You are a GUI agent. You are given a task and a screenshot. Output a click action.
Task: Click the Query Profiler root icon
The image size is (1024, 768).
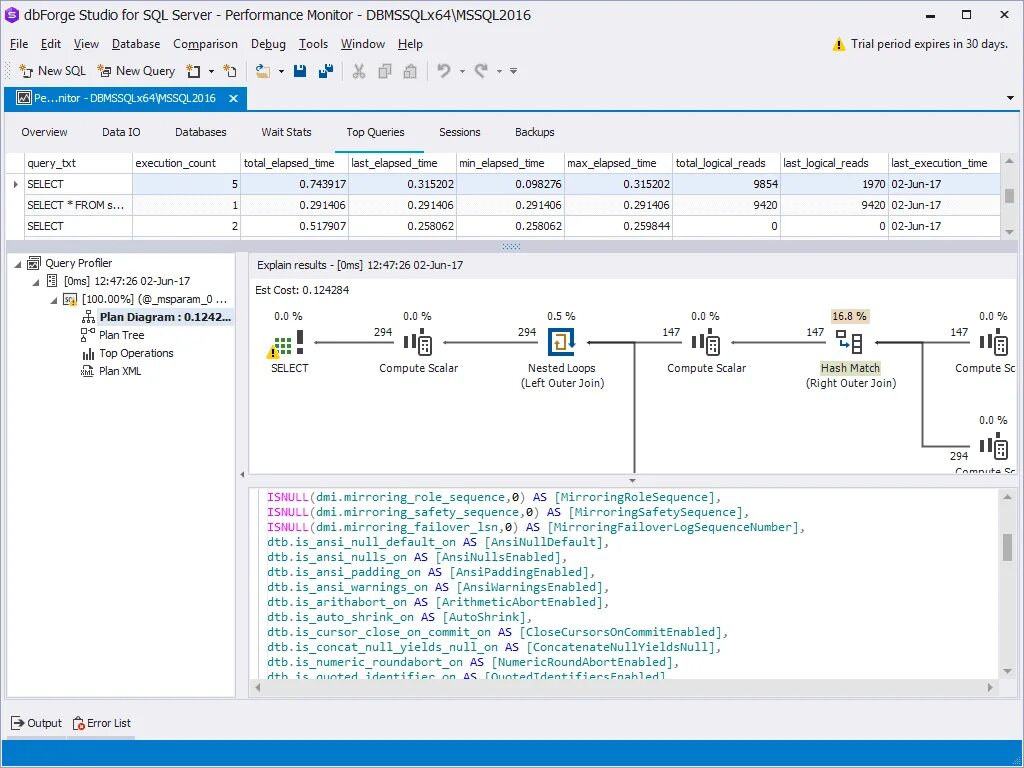point(34,263)
